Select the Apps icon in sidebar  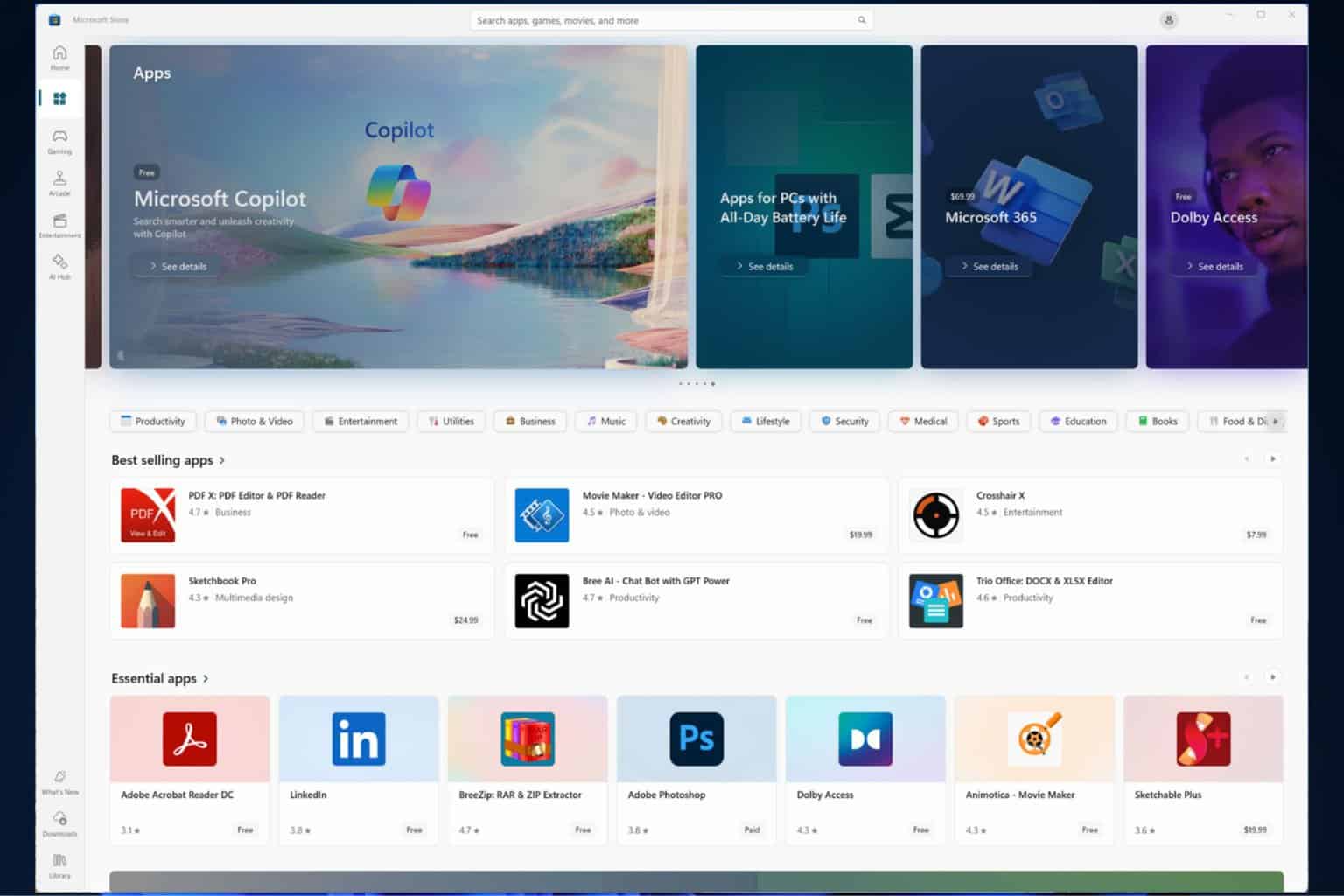point(59,99)
